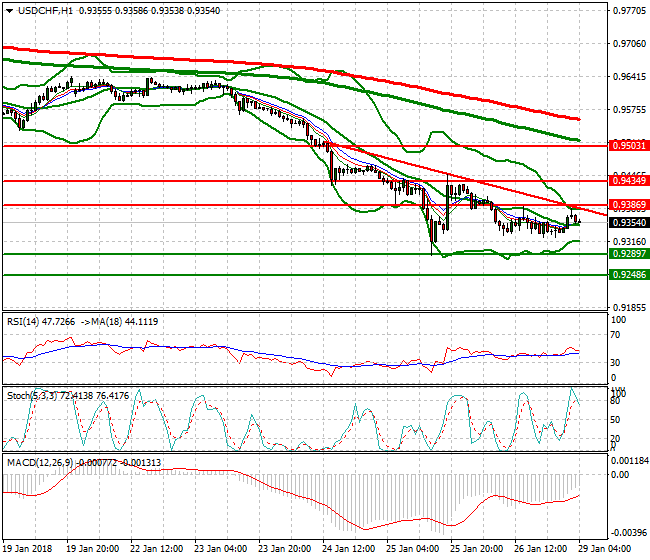Click the 0.93160 price scale value
This screenshot has height=560, width=650.
point(629,242)
